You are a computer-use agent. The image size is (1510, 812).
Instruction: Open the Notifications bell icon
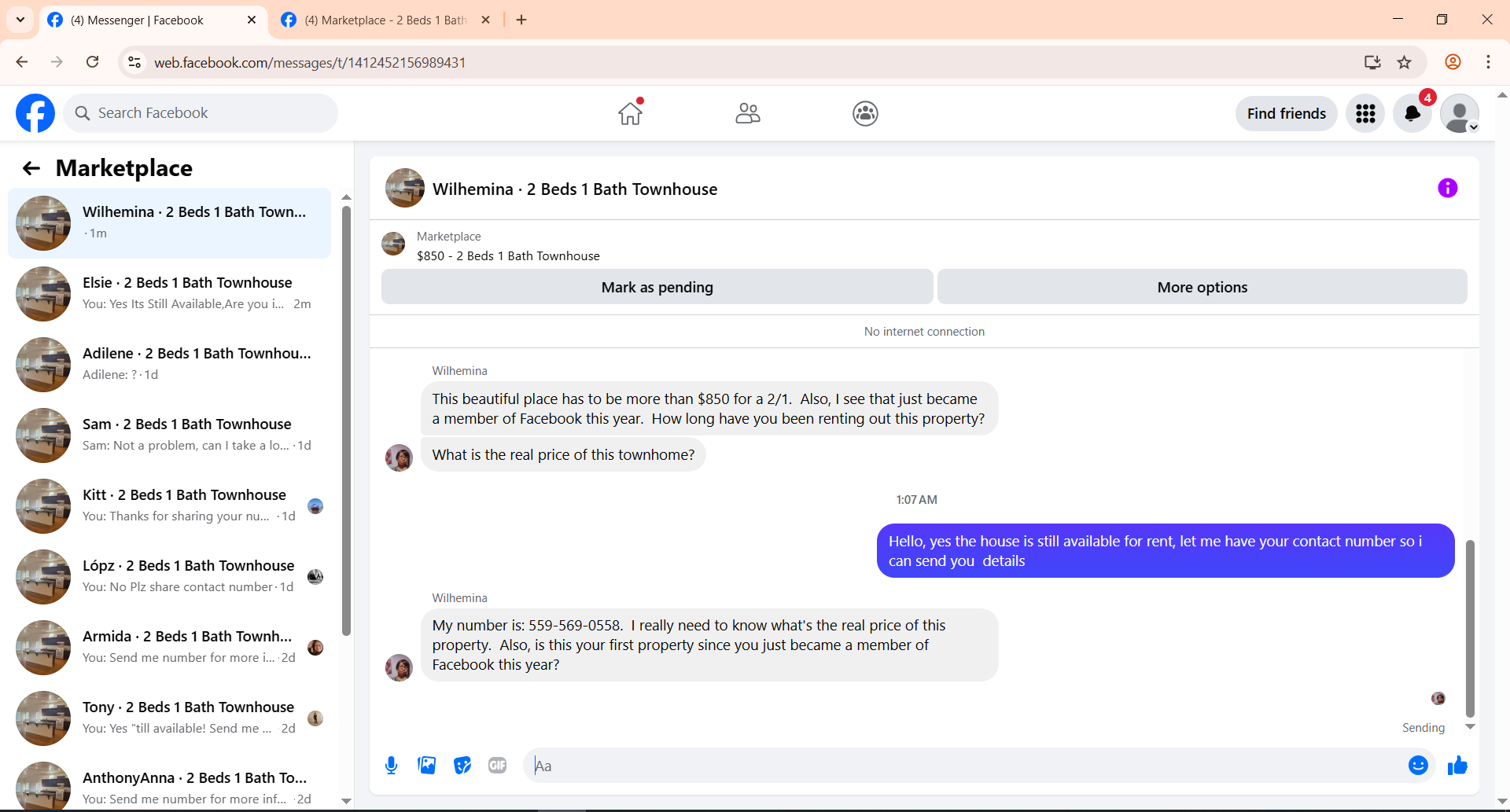click(x=1412, y=113)
